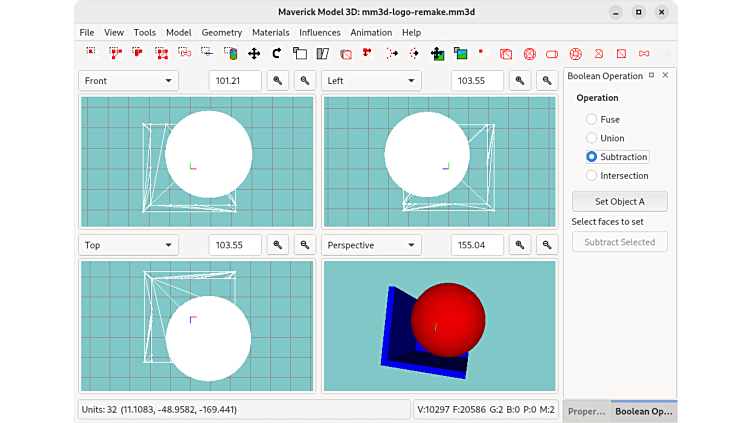Open the Top view dropdown

click(x=128, y=245)
